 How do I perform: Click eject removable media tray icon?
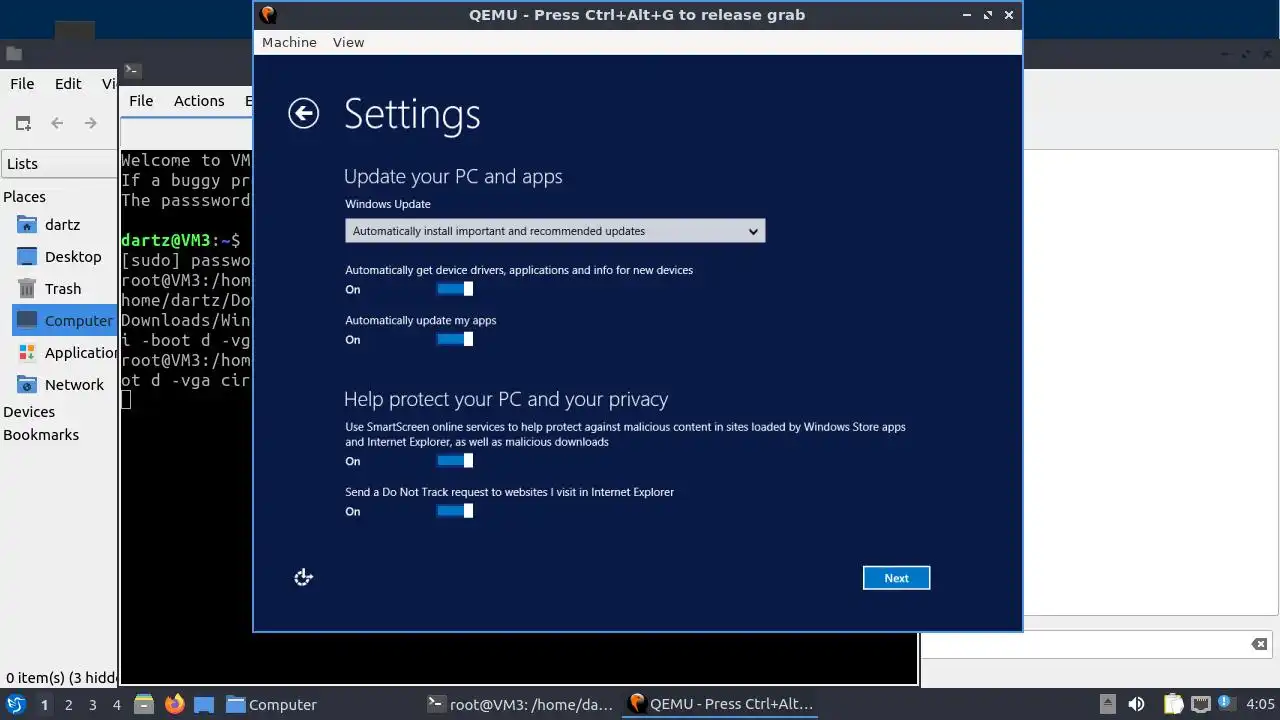point(1107,704)
